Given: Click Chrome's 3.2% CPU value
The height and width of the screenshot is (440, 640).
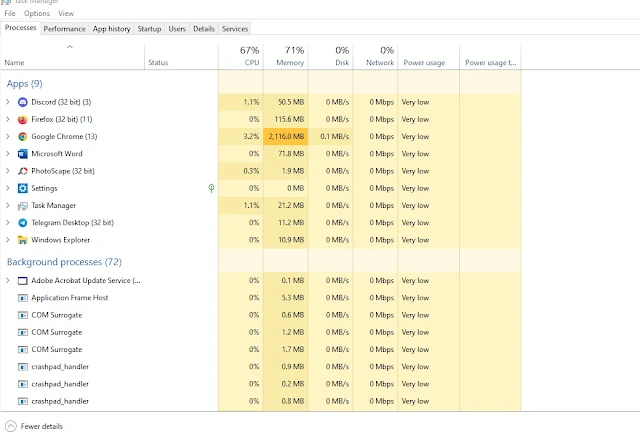Looking at the screenshot, I should (251, 136).
